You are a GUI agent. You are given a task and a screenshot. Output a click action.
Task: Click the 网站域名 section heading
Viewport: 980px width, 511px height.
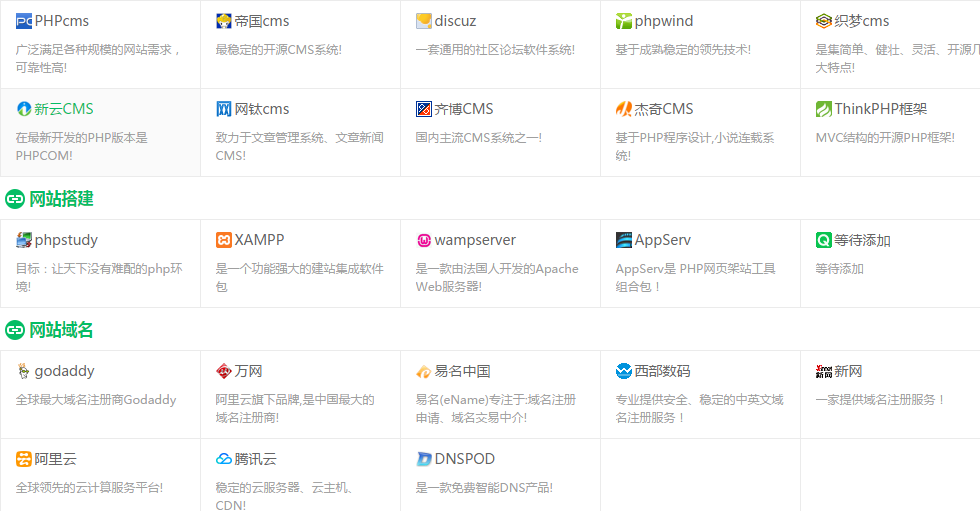pos(61,330)
